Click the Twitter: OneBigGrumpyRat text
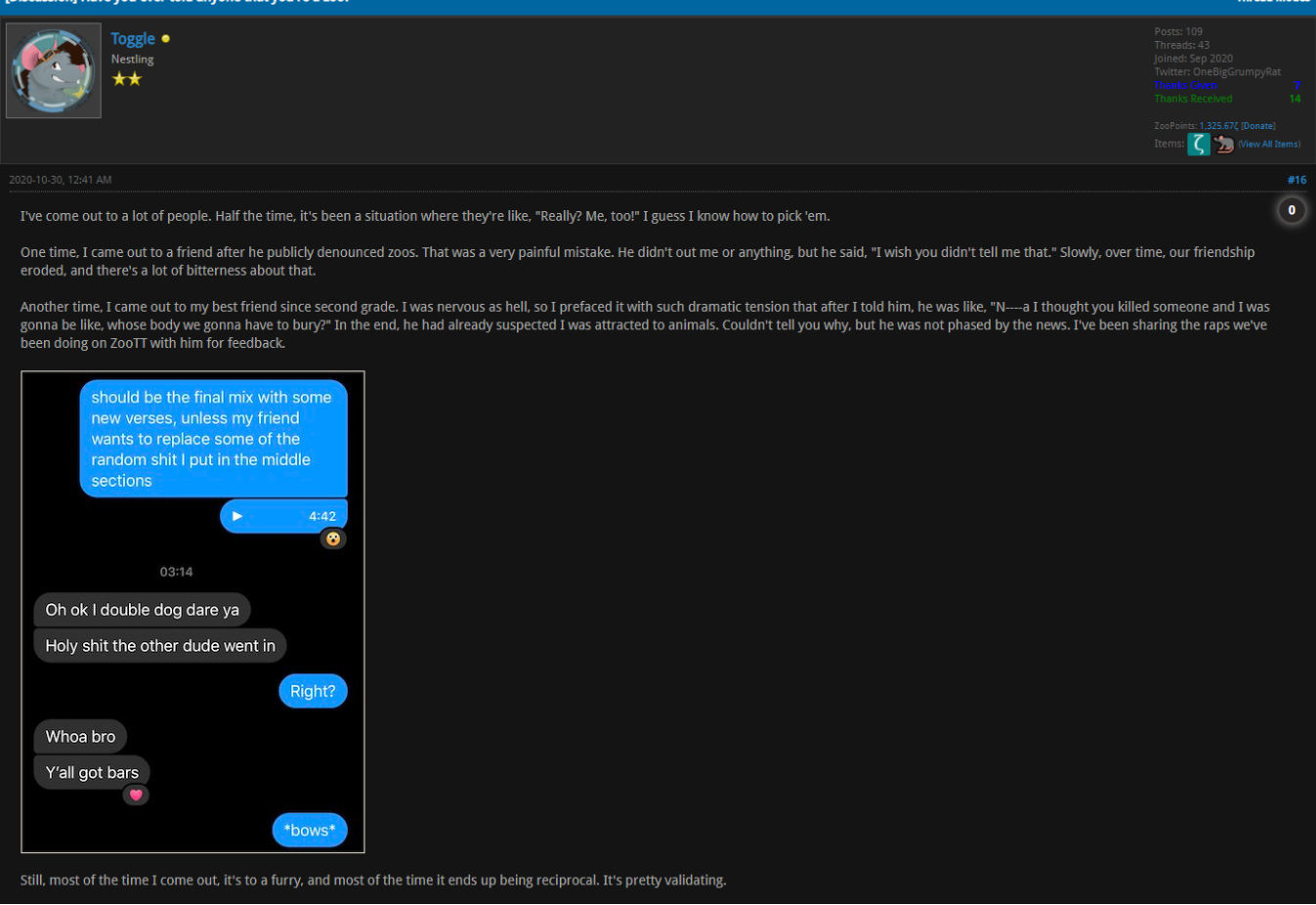 coord(1217,71)
